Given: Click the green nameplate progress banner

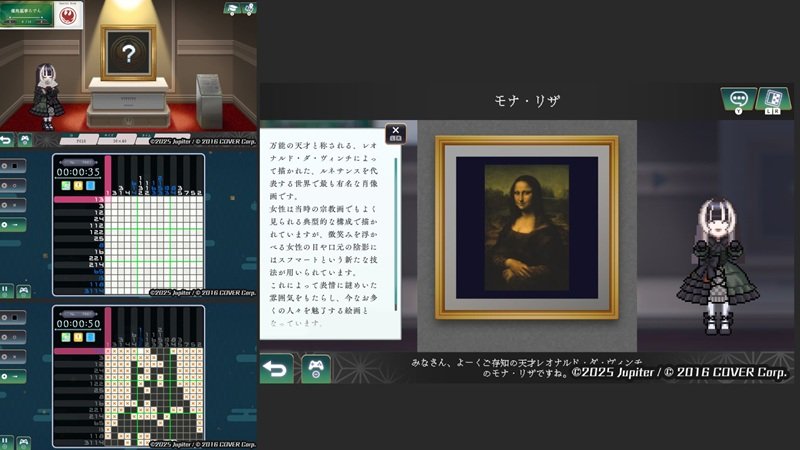Looking at the screenshot, I should pyautogui.click(x=27, y=15).
